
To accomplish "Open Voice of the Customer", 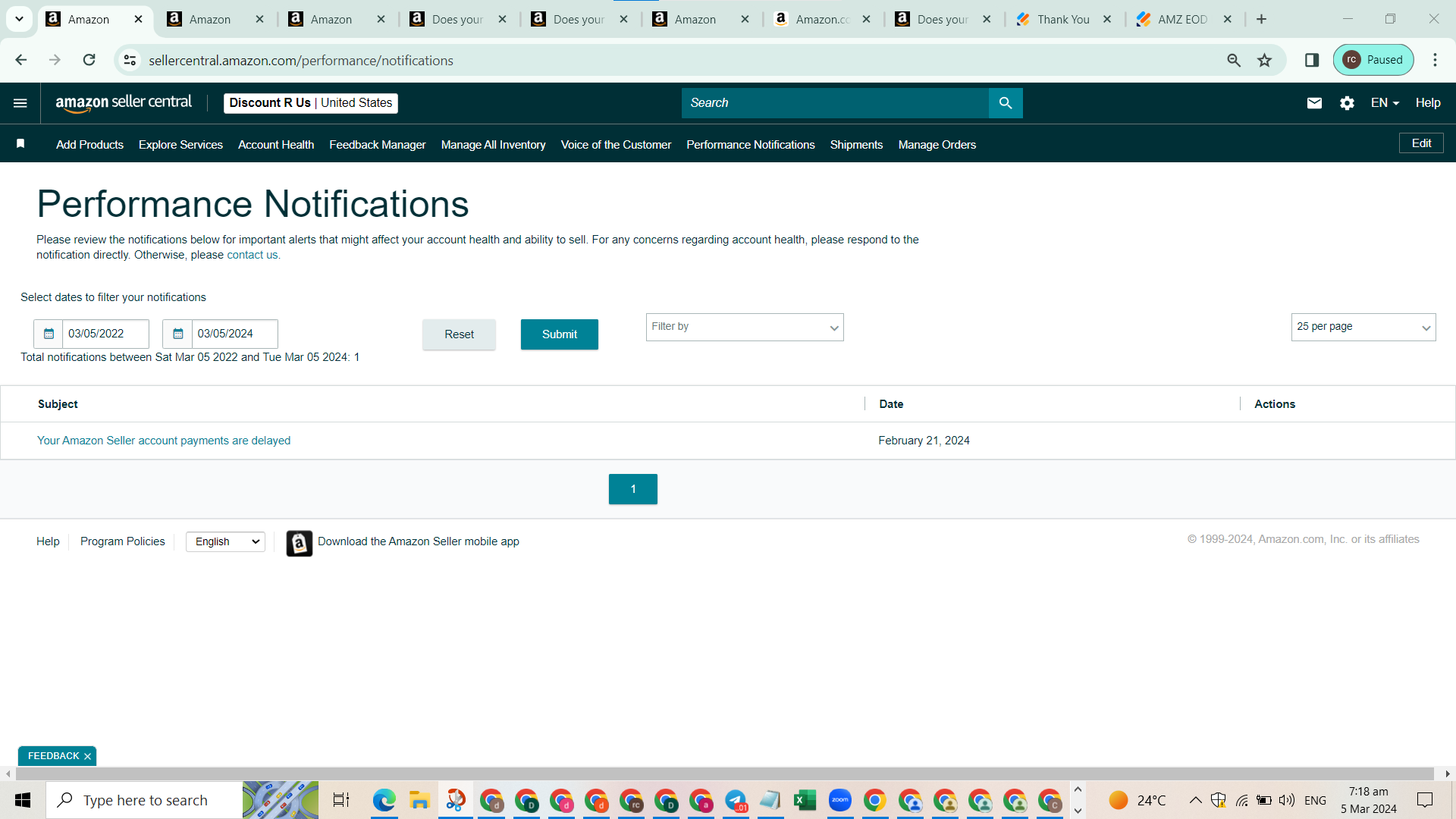I will 616,145.
